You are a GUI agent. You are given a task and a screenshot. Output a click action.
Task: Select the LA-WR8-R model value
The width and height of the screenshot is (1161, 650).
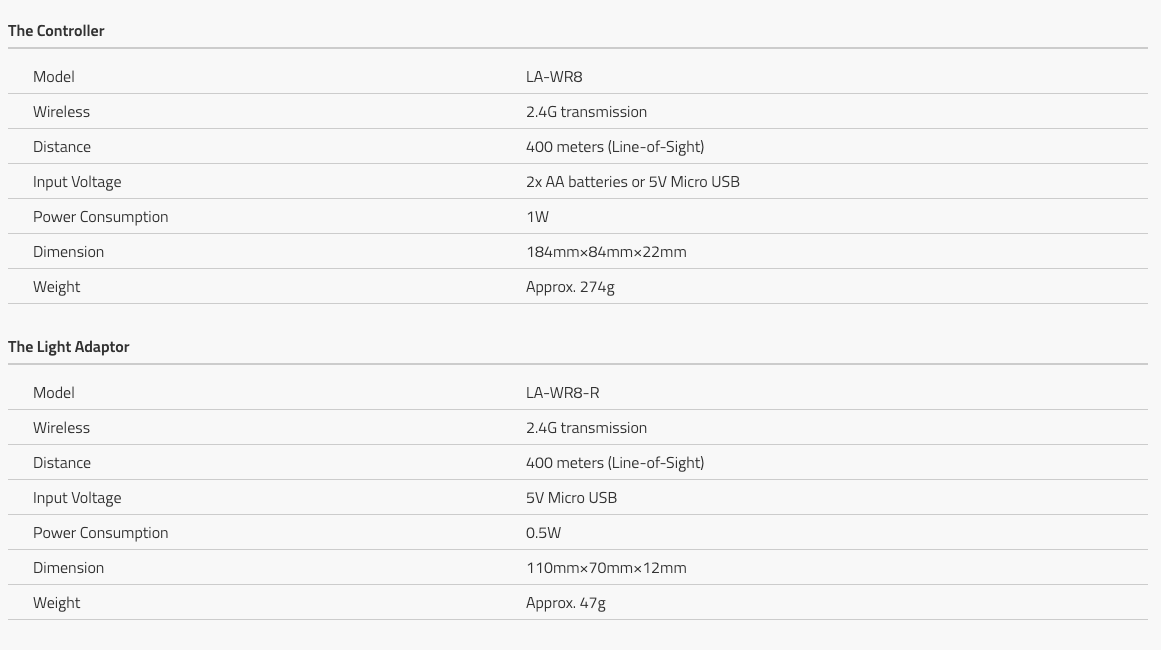tap(563, 392)
